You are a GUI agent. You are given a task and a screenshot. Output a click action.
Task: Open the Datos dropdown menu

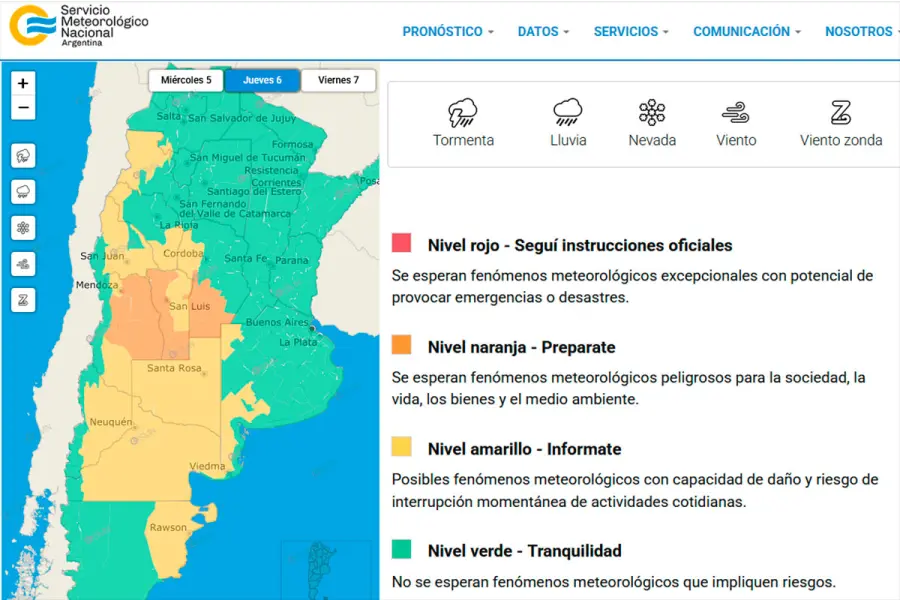coord(543,32)
